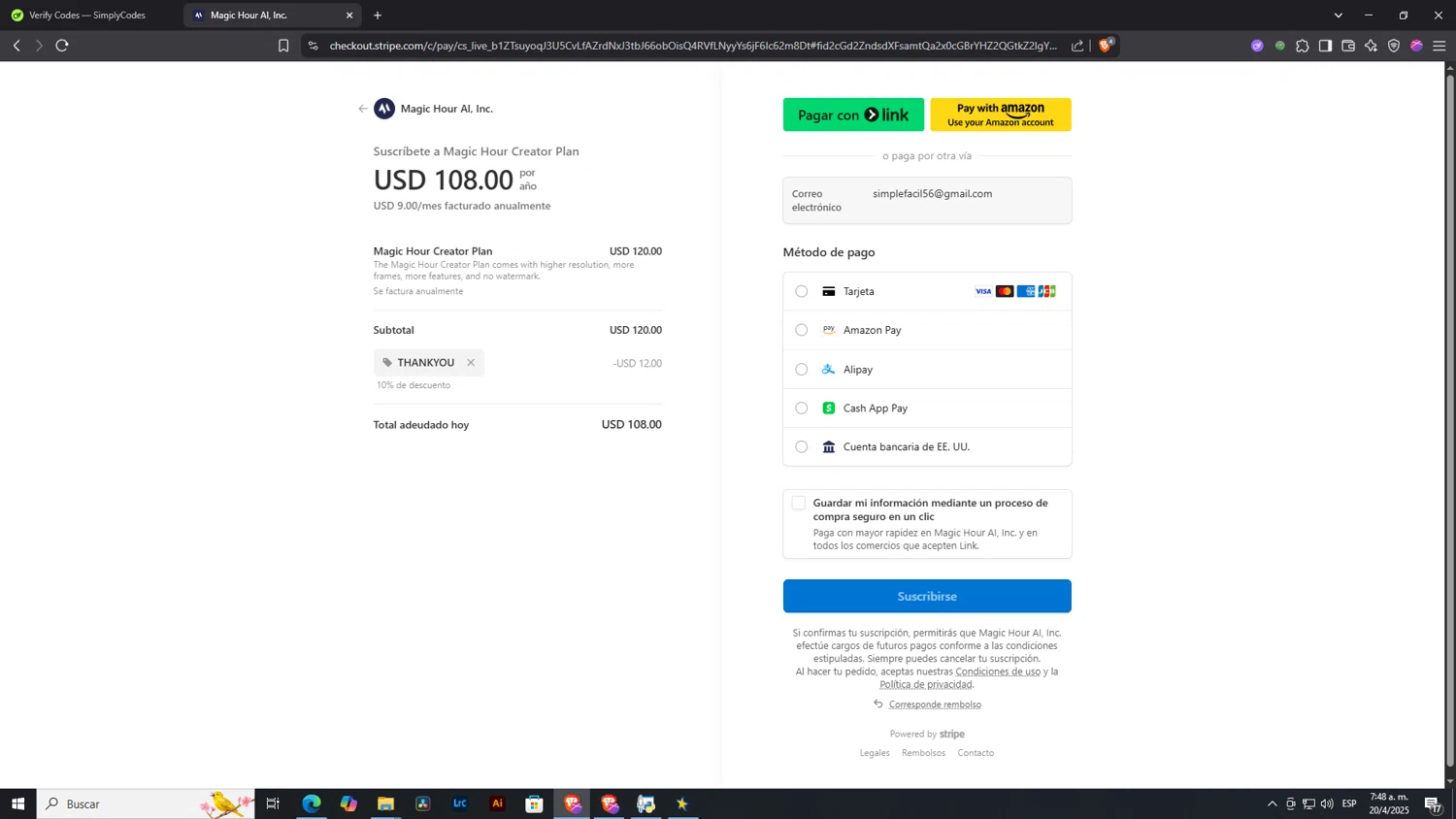Open the browser extensions puzzle icon
1456x819 pixels.
[x=1303, y=46]
